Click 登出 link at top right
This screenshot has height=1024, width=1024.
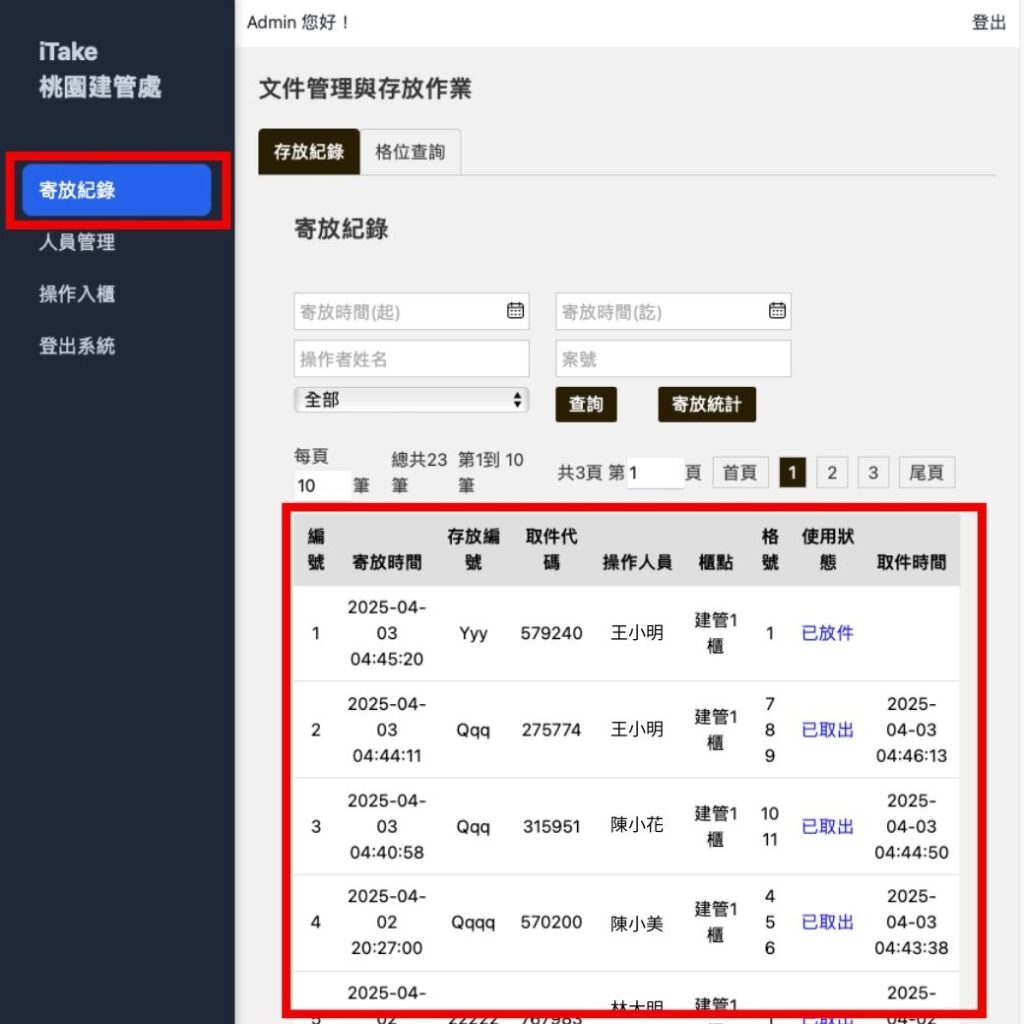pos(988,22)
